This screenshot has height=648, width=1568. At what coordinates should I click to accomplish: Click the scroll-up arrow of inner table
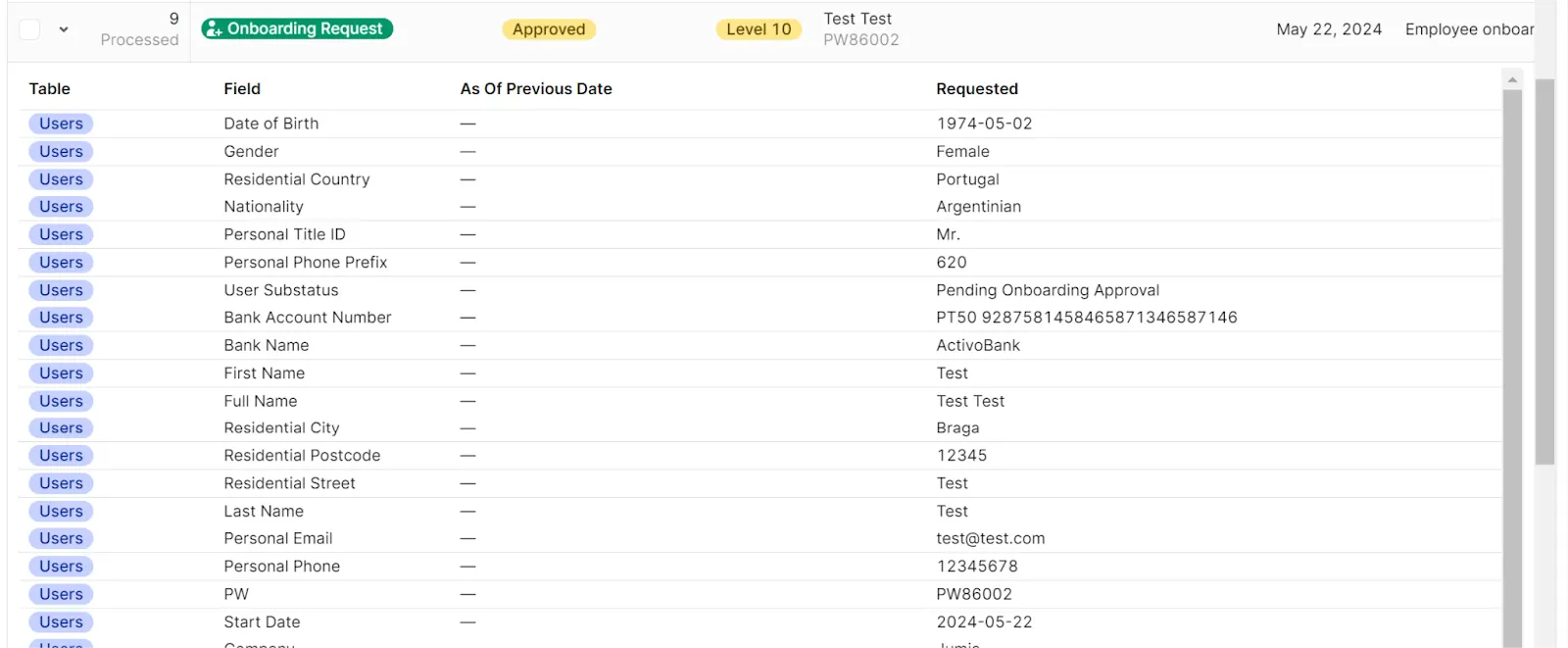point(1512,79)
